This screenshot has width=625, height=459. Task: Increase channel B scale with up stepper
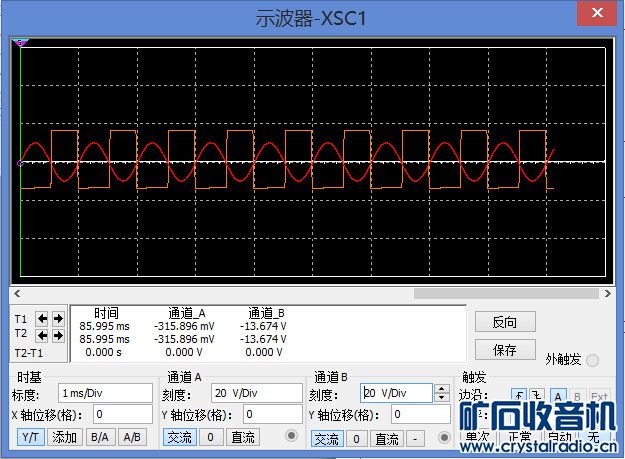tap(442, 389)
